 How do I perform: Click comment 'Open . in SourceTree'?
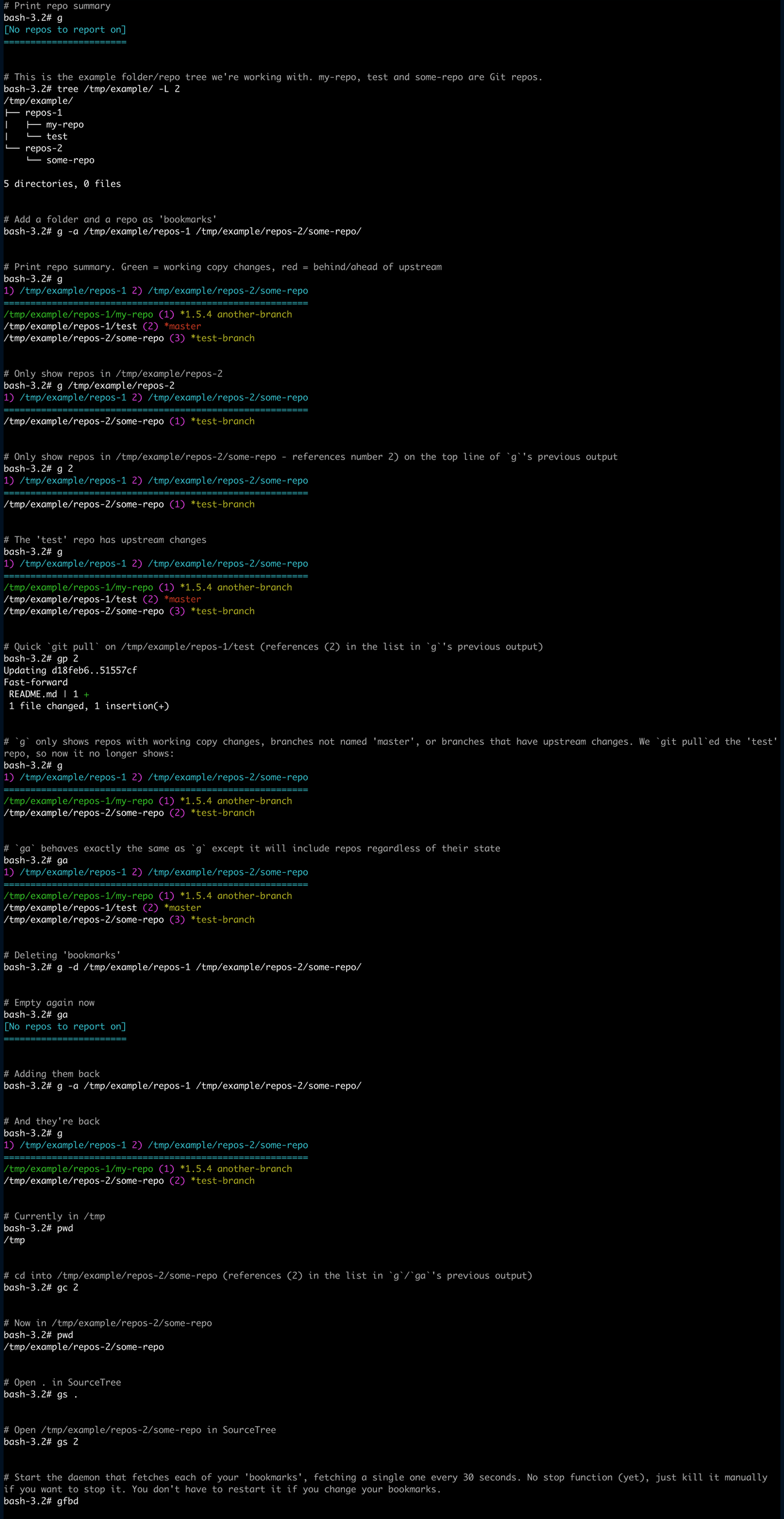click(62, 1382)
